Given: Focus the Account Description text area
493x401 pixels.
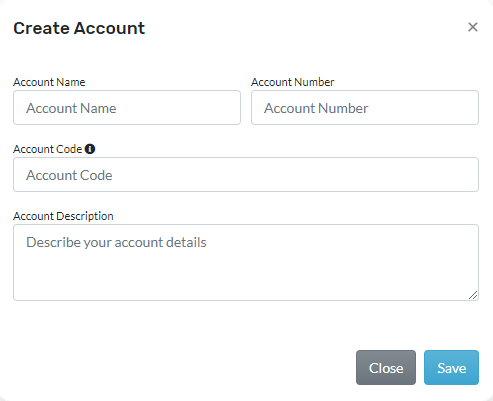Looking at the screenshot, I should pos(246,263).
